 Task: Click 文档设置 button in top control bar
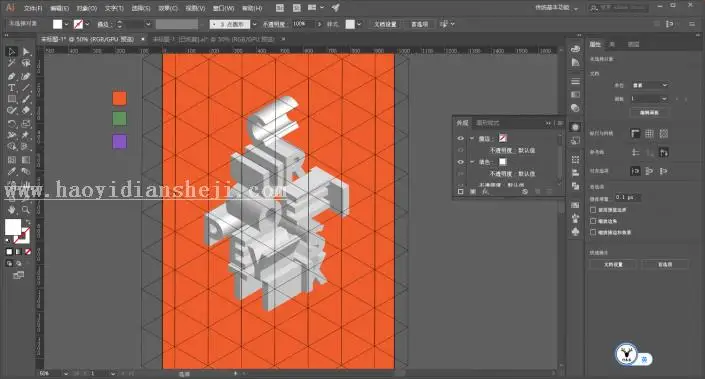pyautogui.click(x=385, y=24)
